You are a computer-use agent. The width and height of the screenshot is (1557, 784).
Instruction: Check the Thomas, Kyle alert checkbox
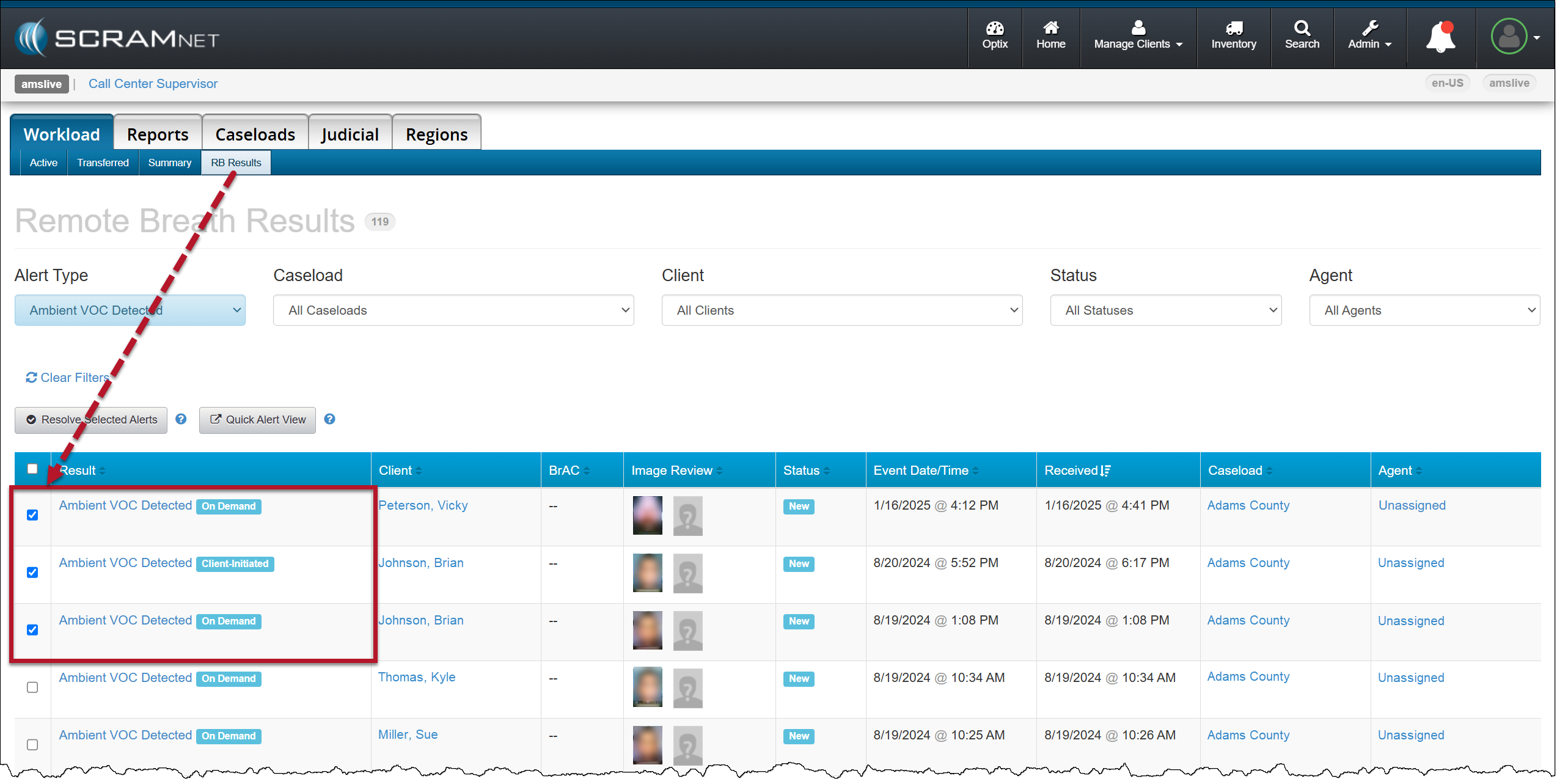(x=32, y=687)
